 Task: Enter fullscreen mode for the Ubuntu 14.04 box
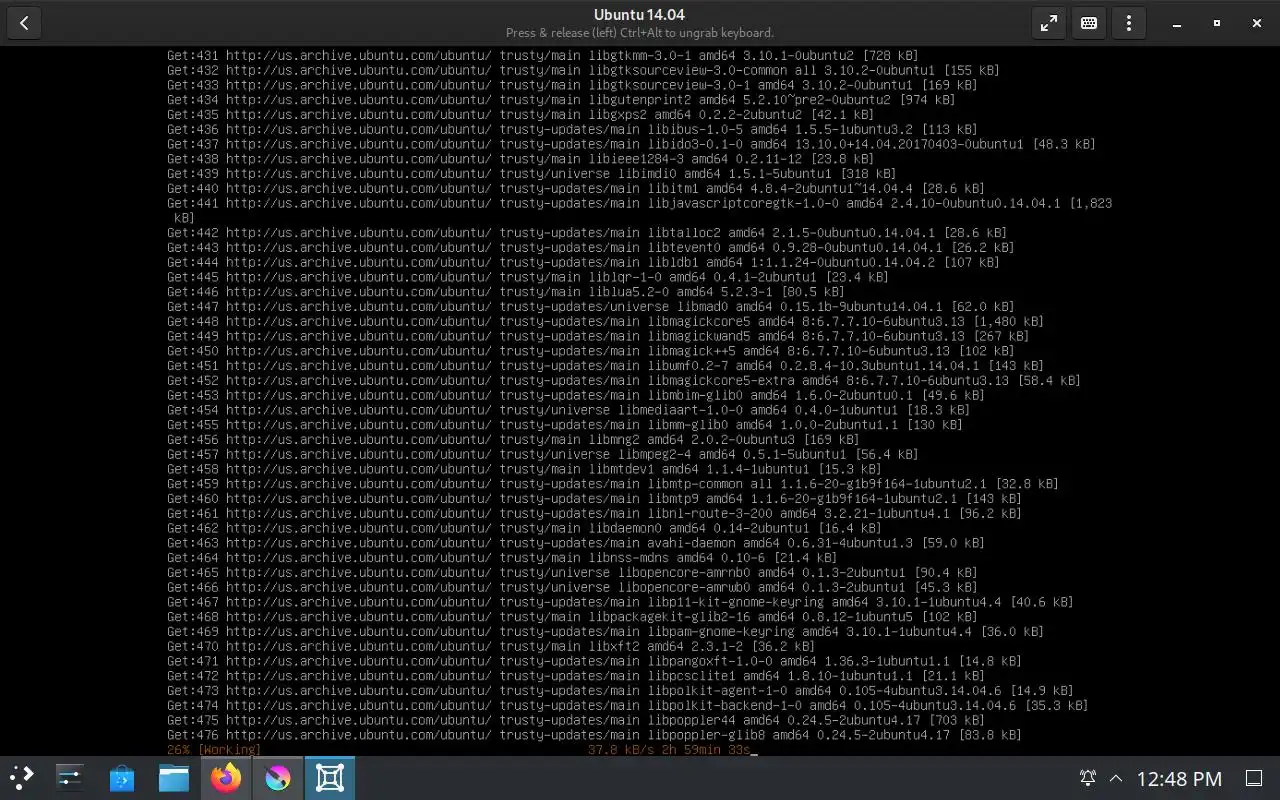[x=1049, y=23]
